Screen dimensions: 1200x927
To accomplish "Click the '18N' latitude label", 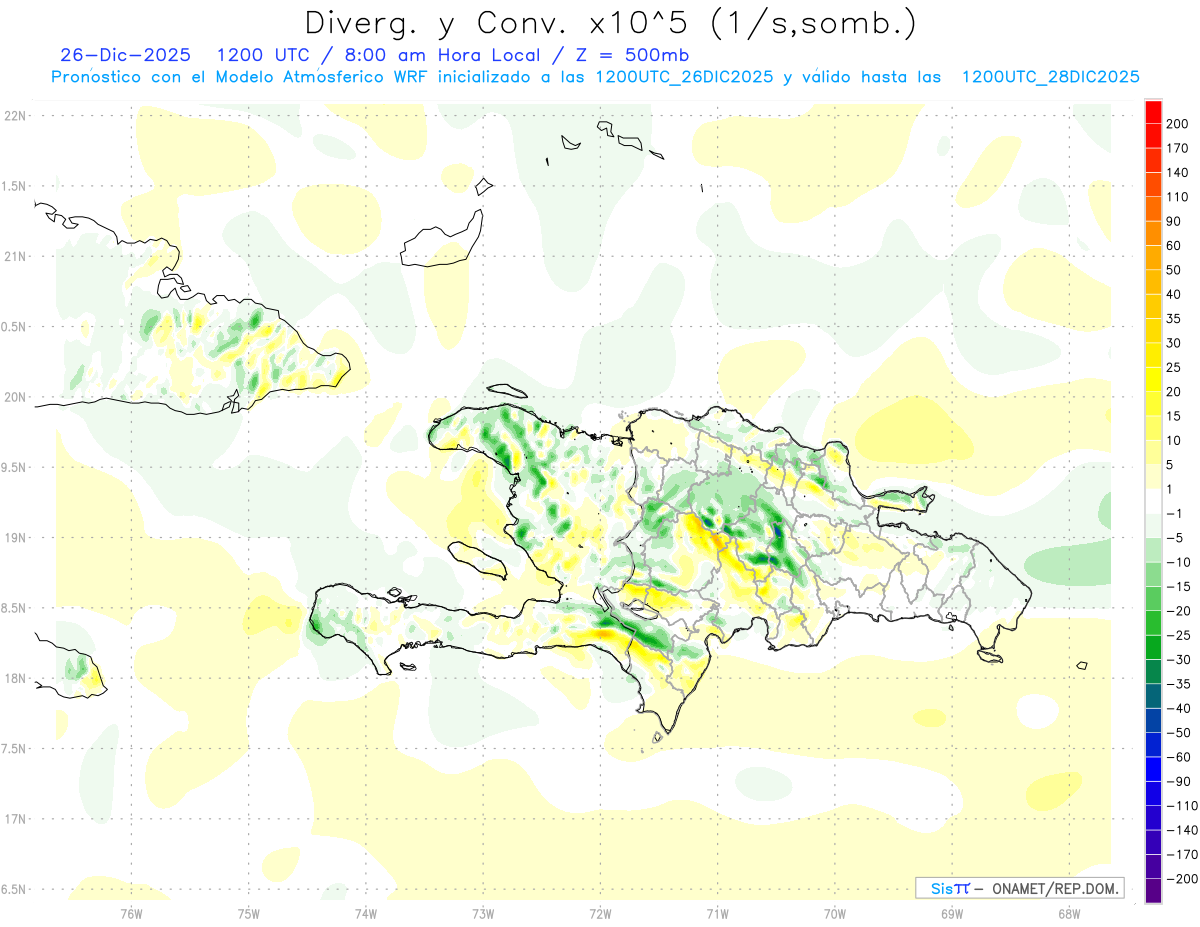I will click(x=14, y=678).
